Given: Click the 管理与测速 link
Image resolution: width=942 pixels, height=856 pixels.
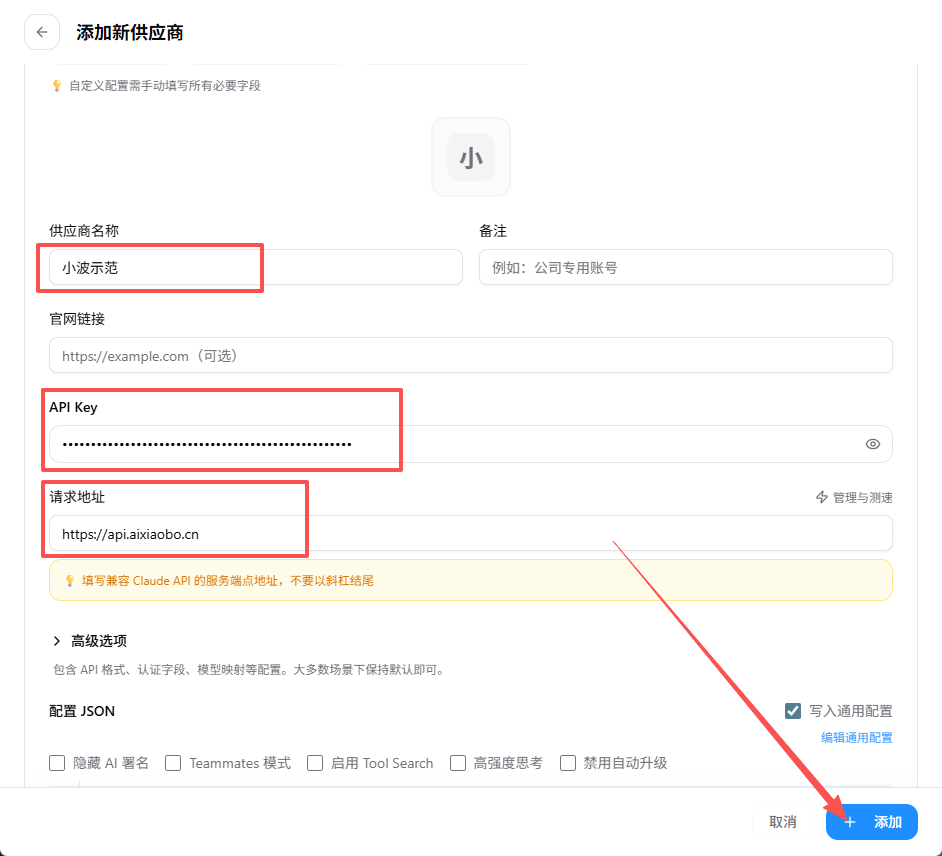Looking at the screenshot, I should 862,497.
